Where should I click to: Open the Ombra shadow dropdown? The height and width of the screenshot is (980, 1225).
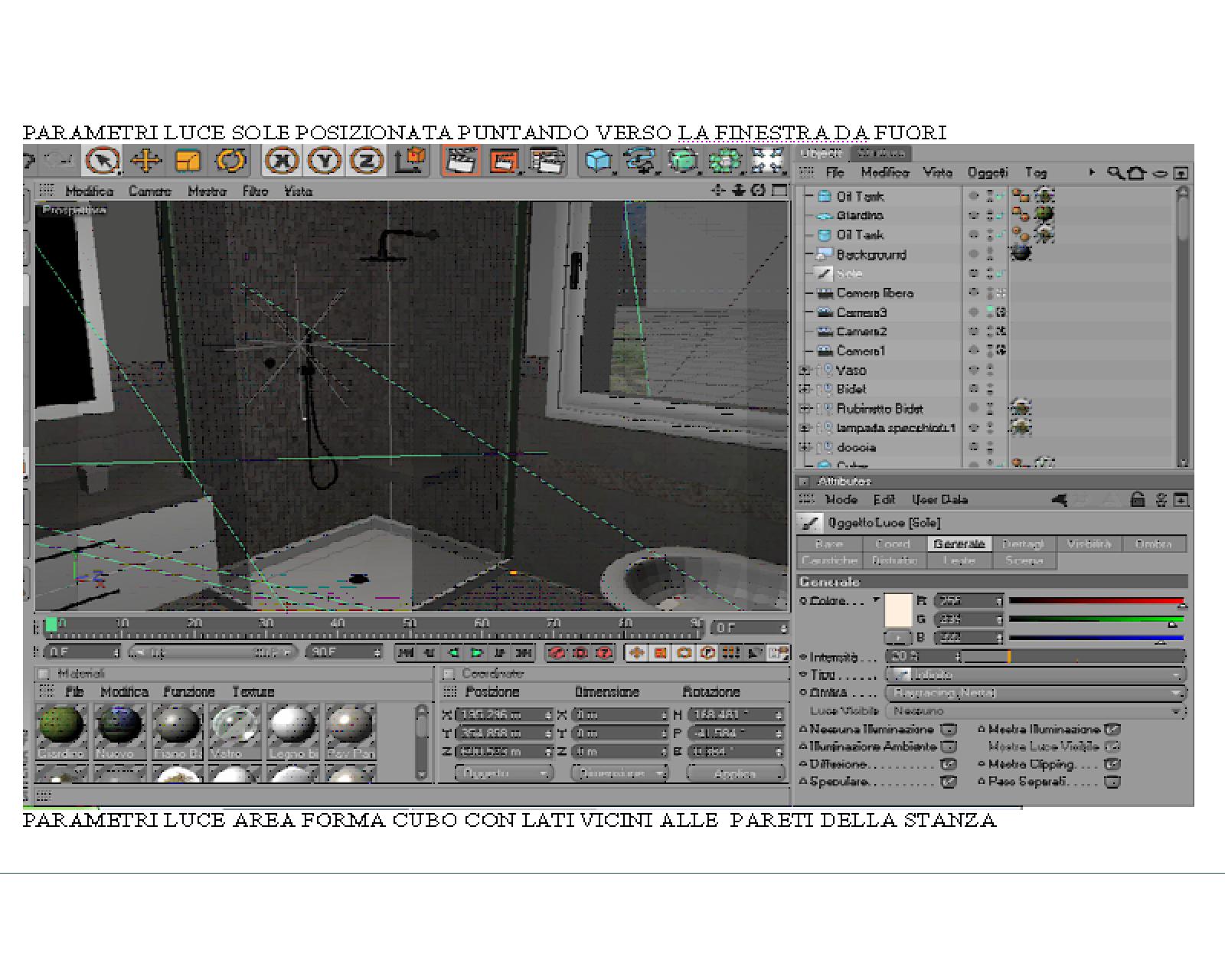click(x=1035, y=693)
